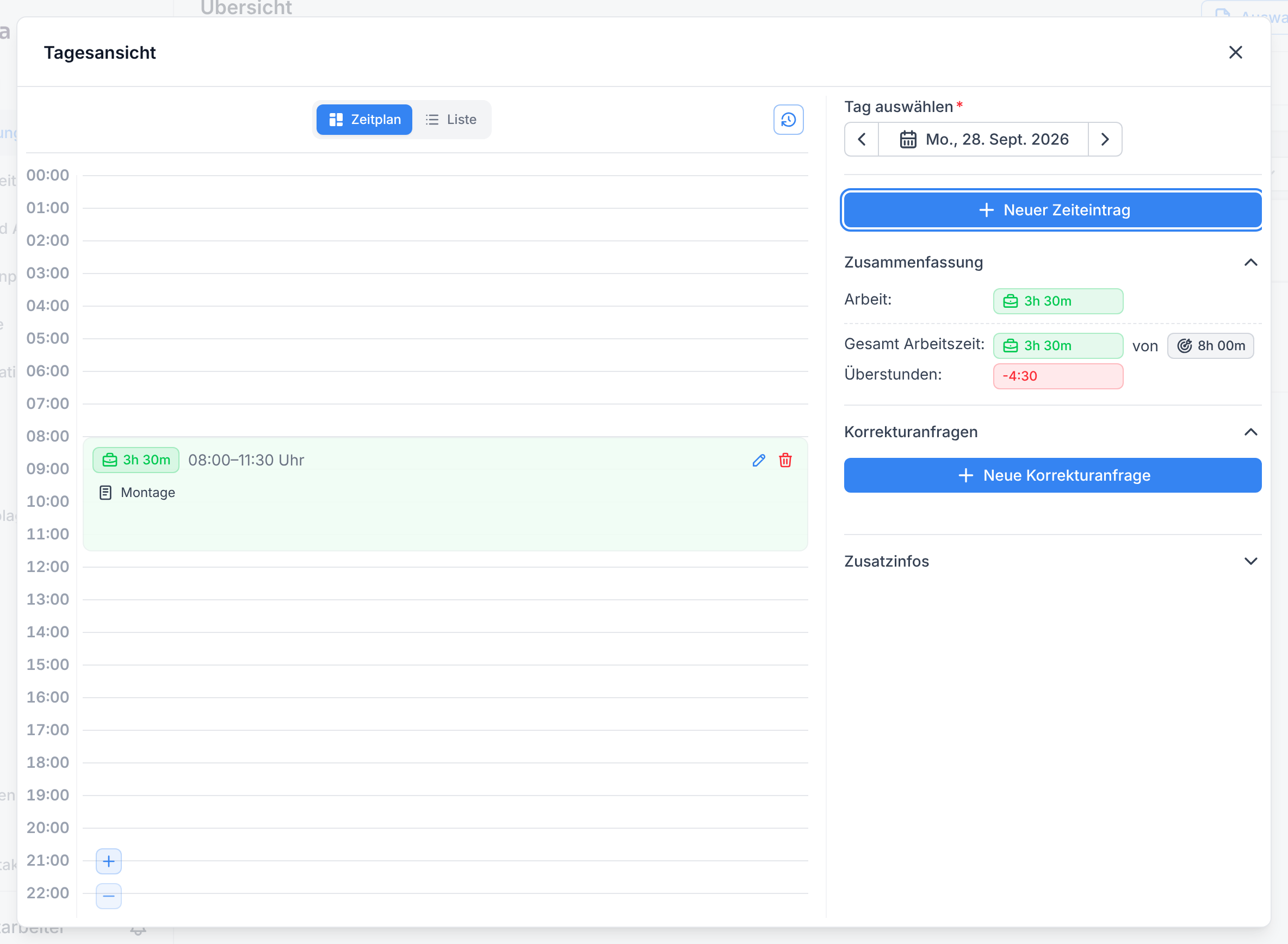
Task: Click the Montage note text
Action: pyautogui.click(x=148, y=493)
